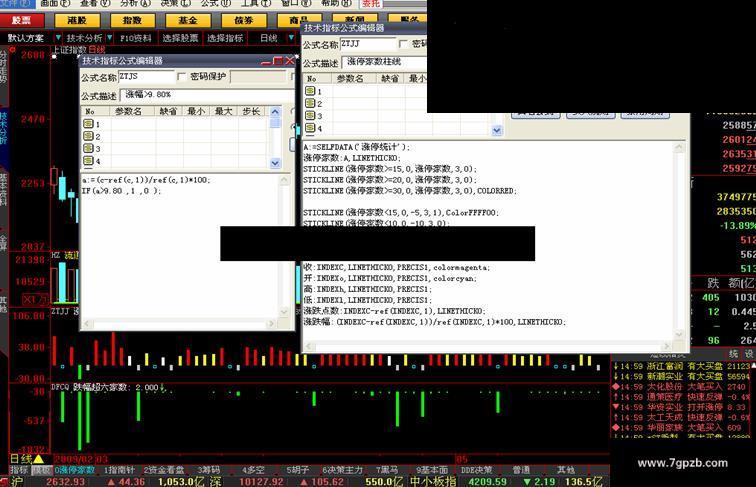Click the 基金 category button
This screenshot has width=756, height=487.
coord(188,20)
